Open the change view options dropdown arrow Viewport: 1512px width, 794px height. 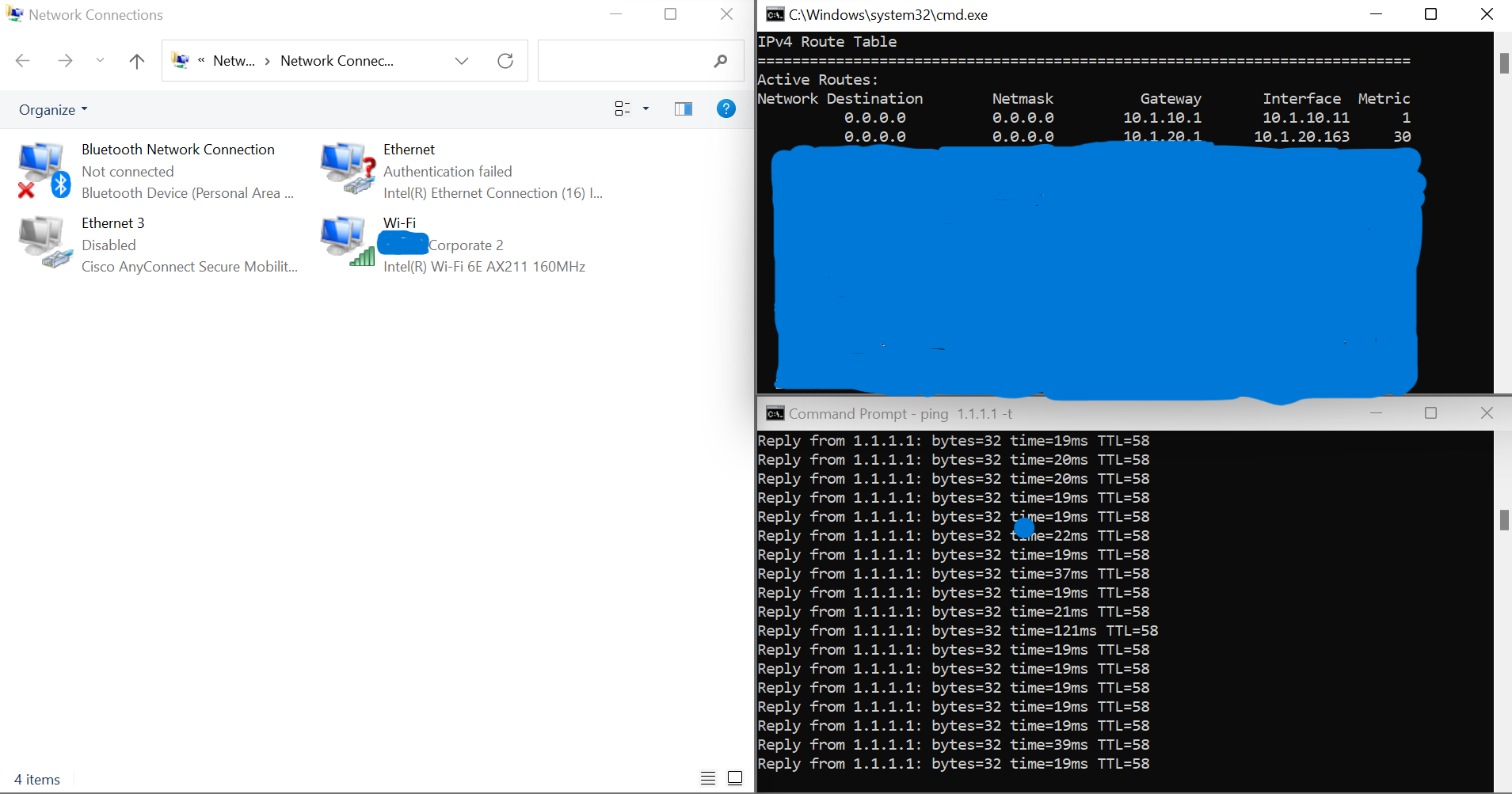(646, 109)
